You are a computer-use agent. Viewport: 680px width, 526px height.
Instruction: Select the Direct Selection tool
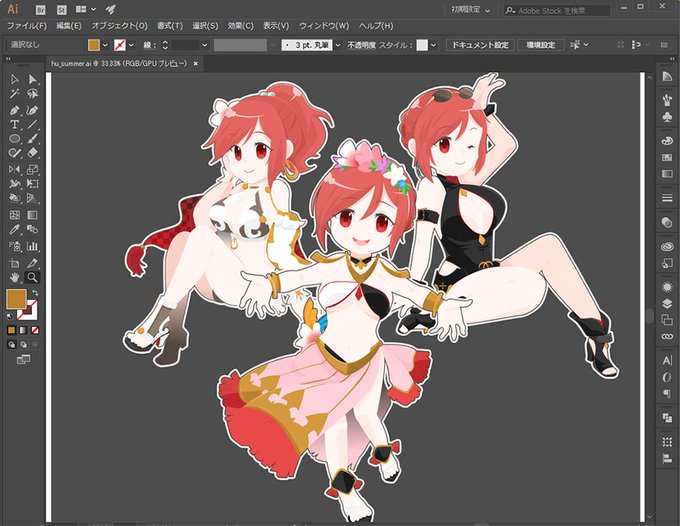(x=32, y=79)
